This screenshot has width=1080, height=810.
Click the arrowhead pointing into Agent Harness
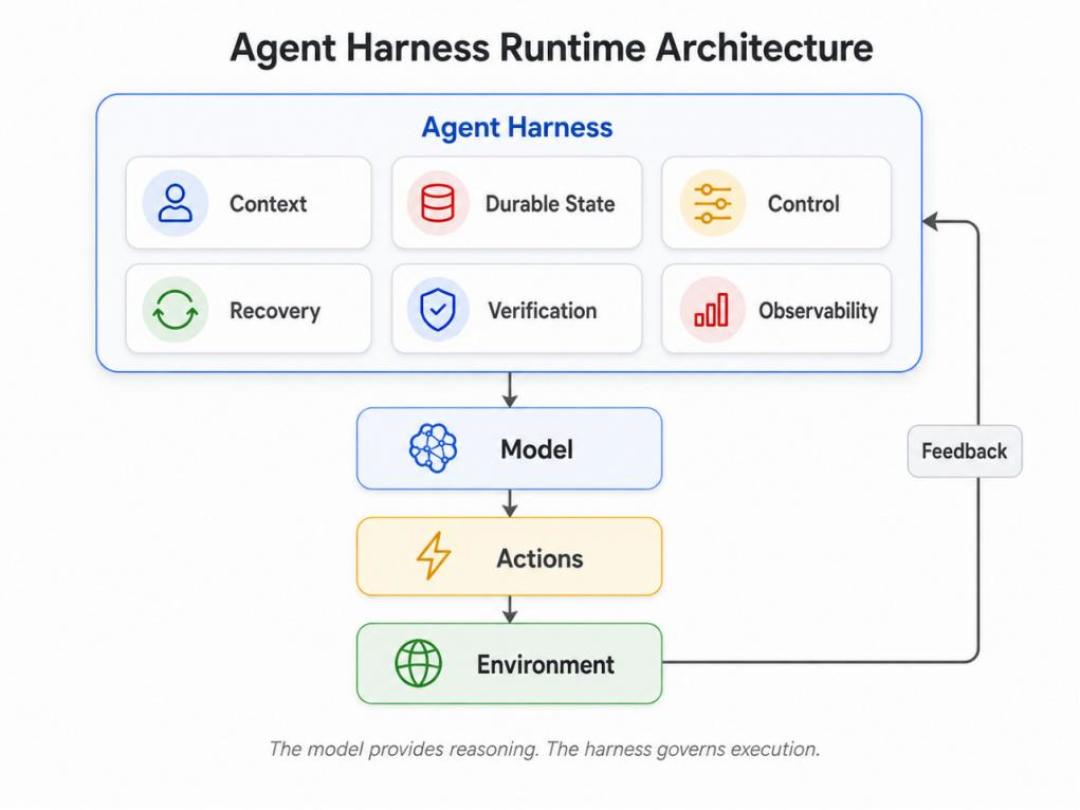point(931,222)
